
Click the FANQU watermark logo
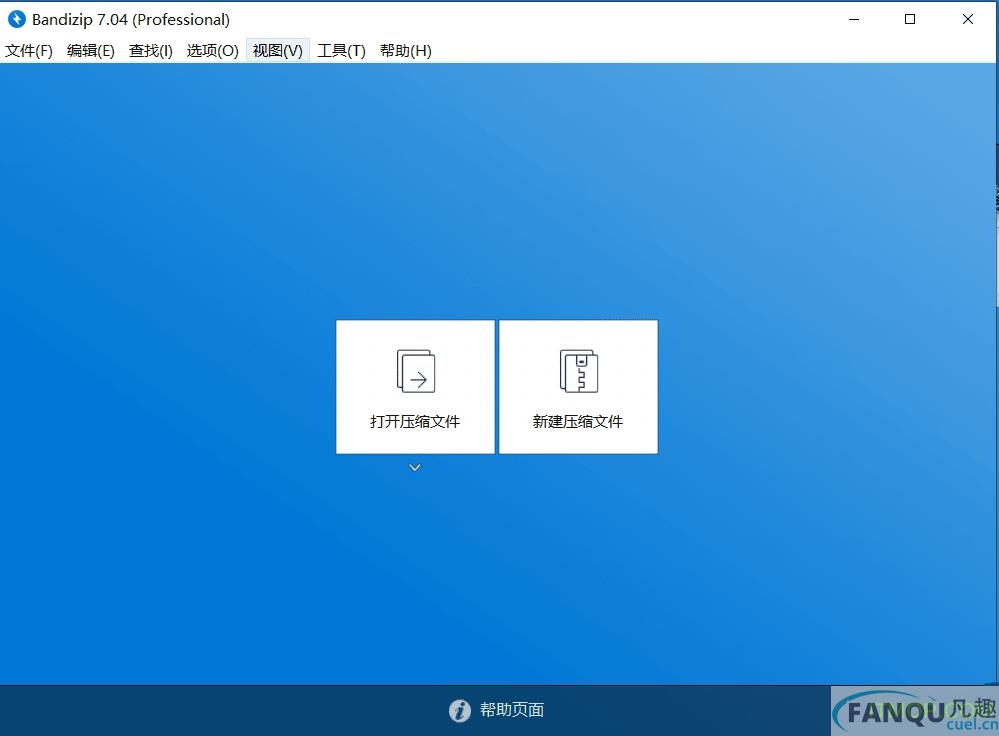[915, 711]
